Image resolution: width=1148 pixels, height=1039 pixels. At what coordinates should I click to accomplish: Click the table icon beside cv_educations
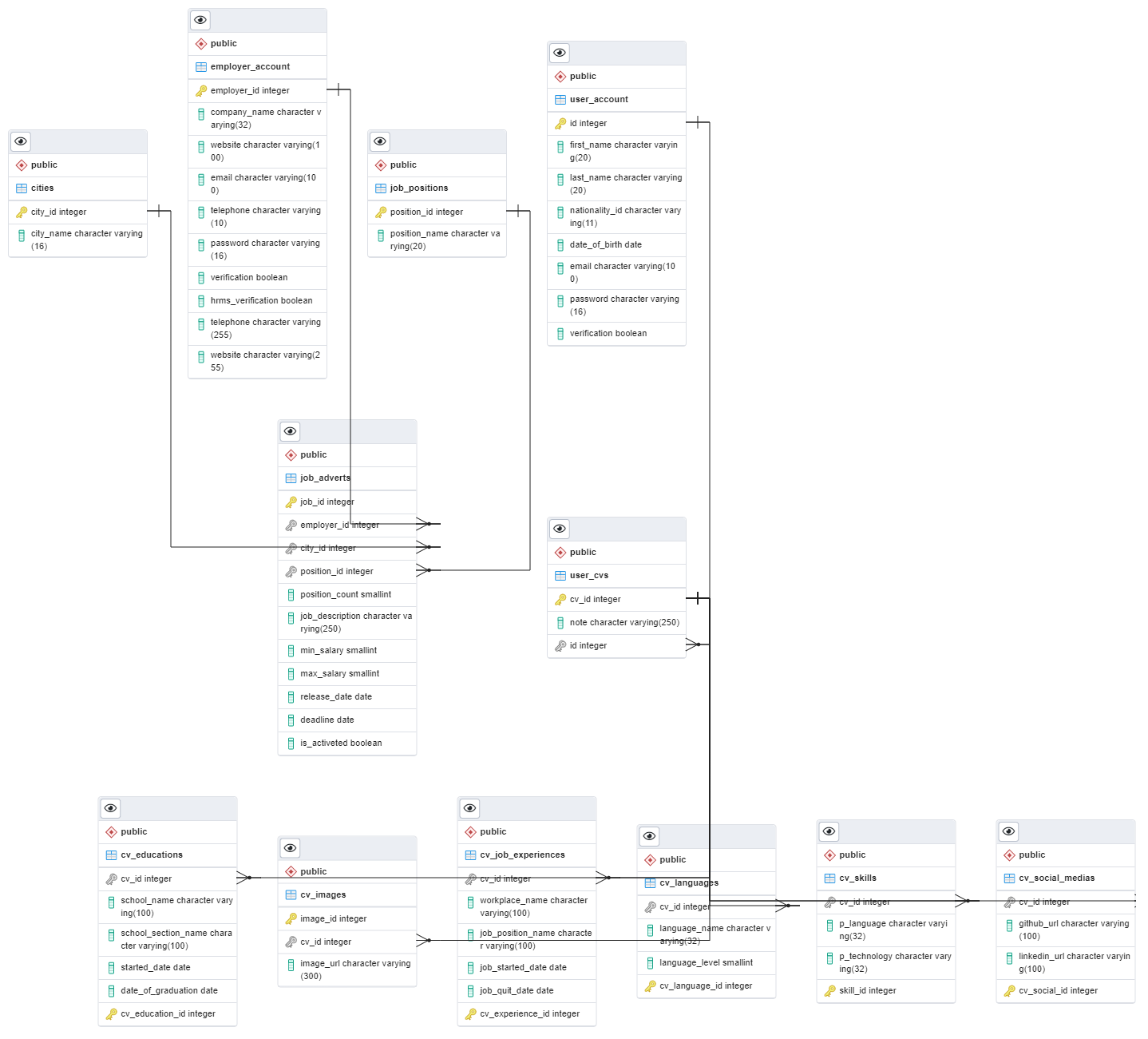coord(111,855)
